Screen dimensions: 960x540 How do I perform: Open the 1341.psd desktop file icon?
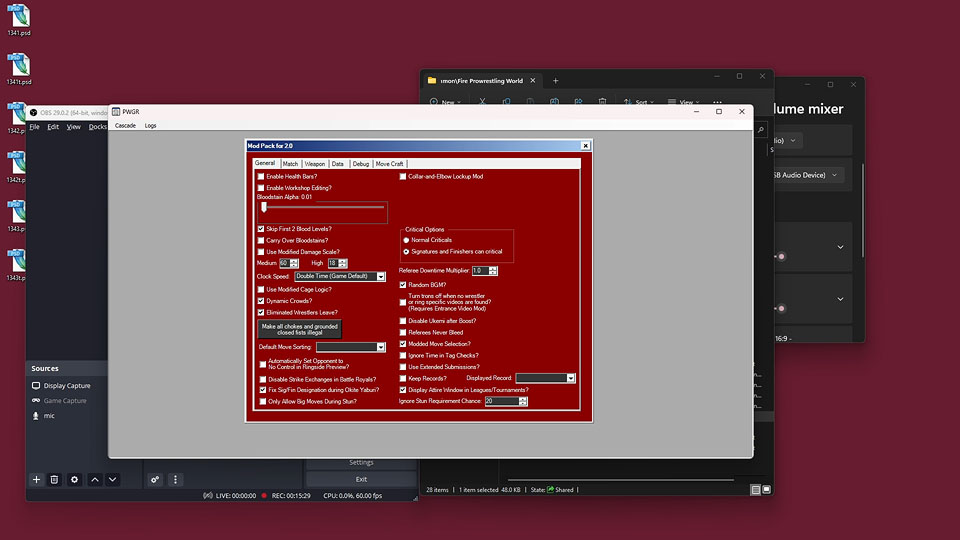[x=18, y=19]
